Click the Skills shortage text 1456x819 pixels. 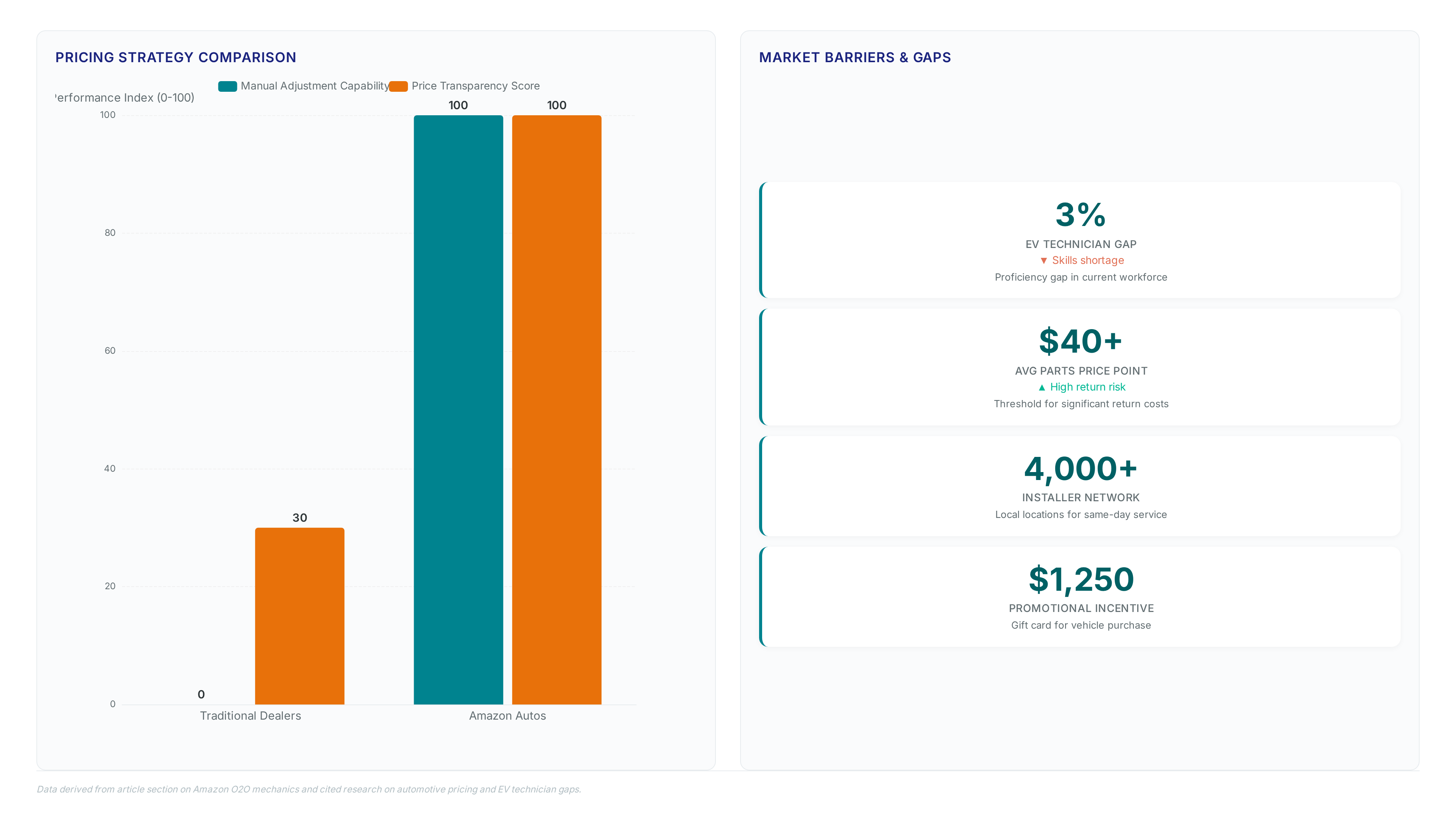tap(1088, 260)
